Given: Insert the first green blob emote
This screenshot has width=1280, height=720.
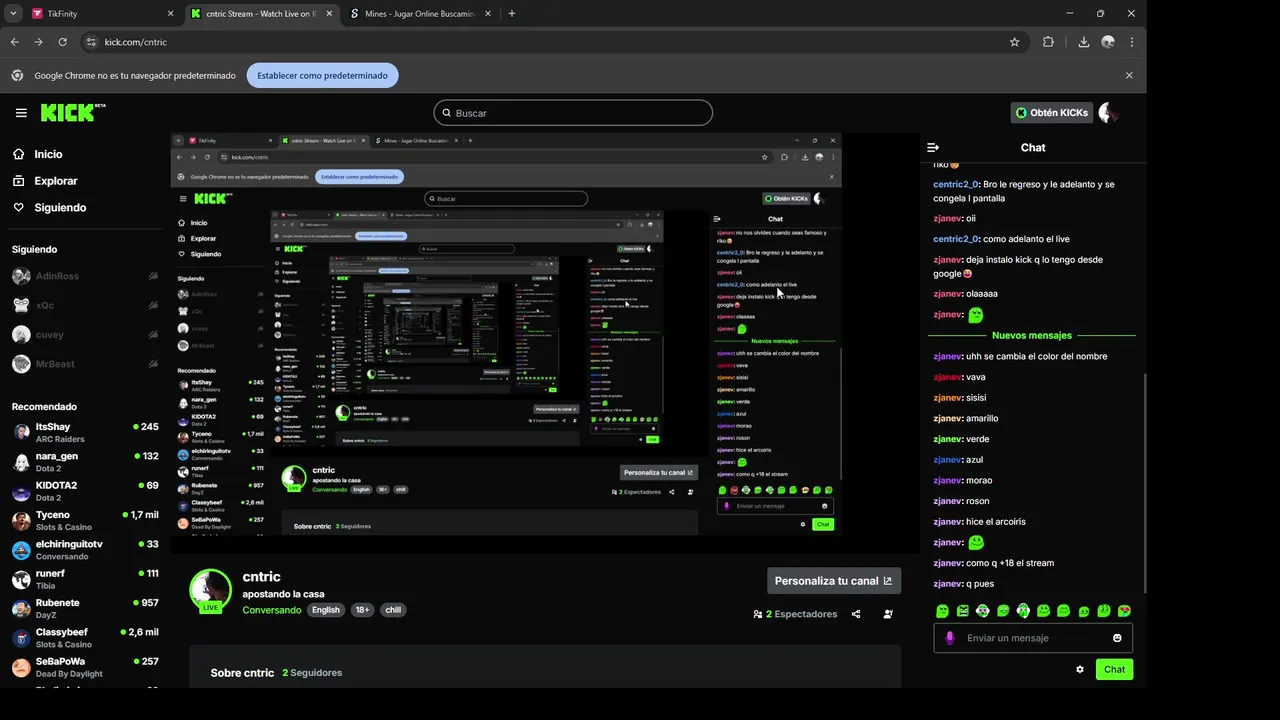Looking at the screenshot, I should coord(942,611).
